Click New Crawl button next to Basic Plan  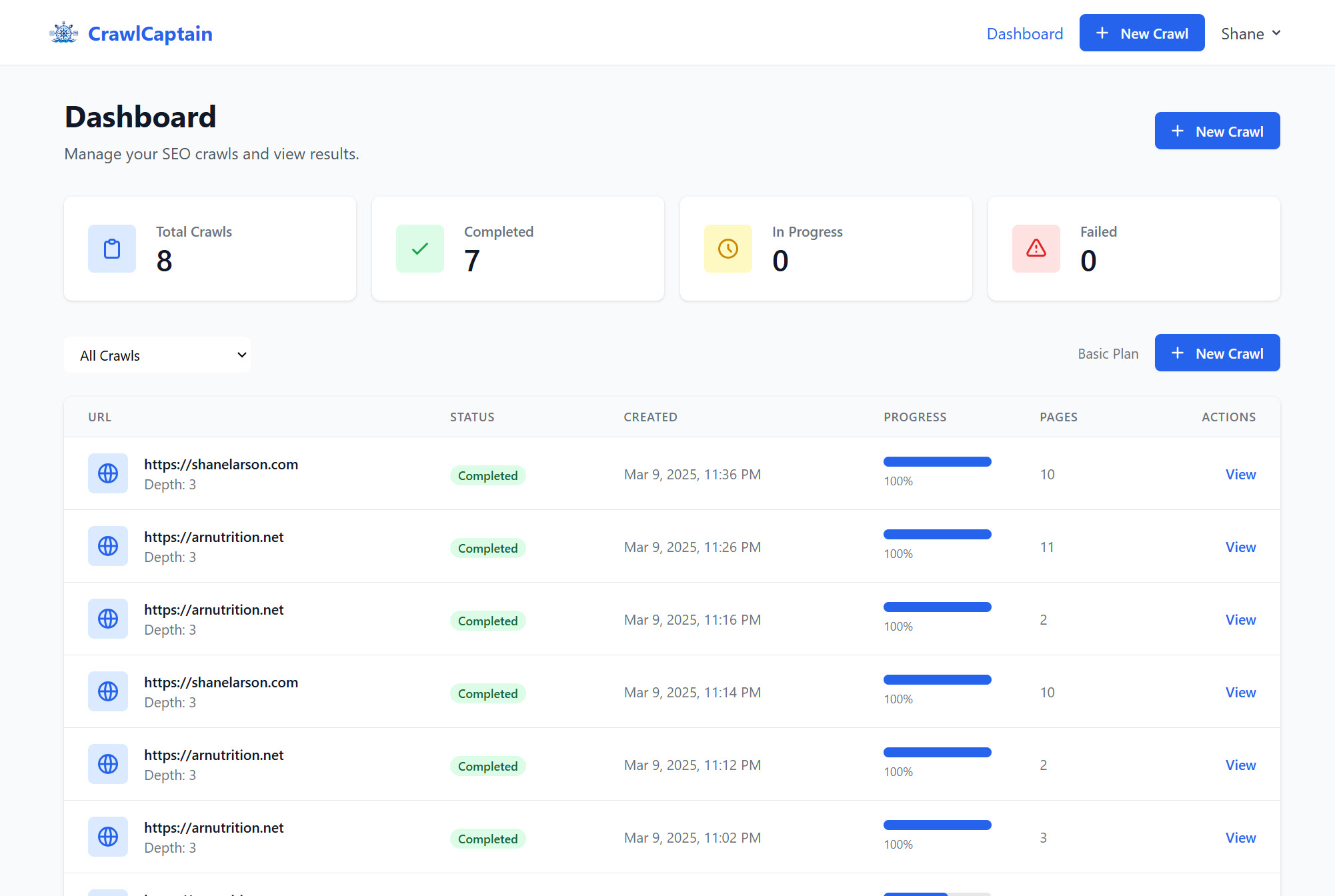tap(1217, 353)
